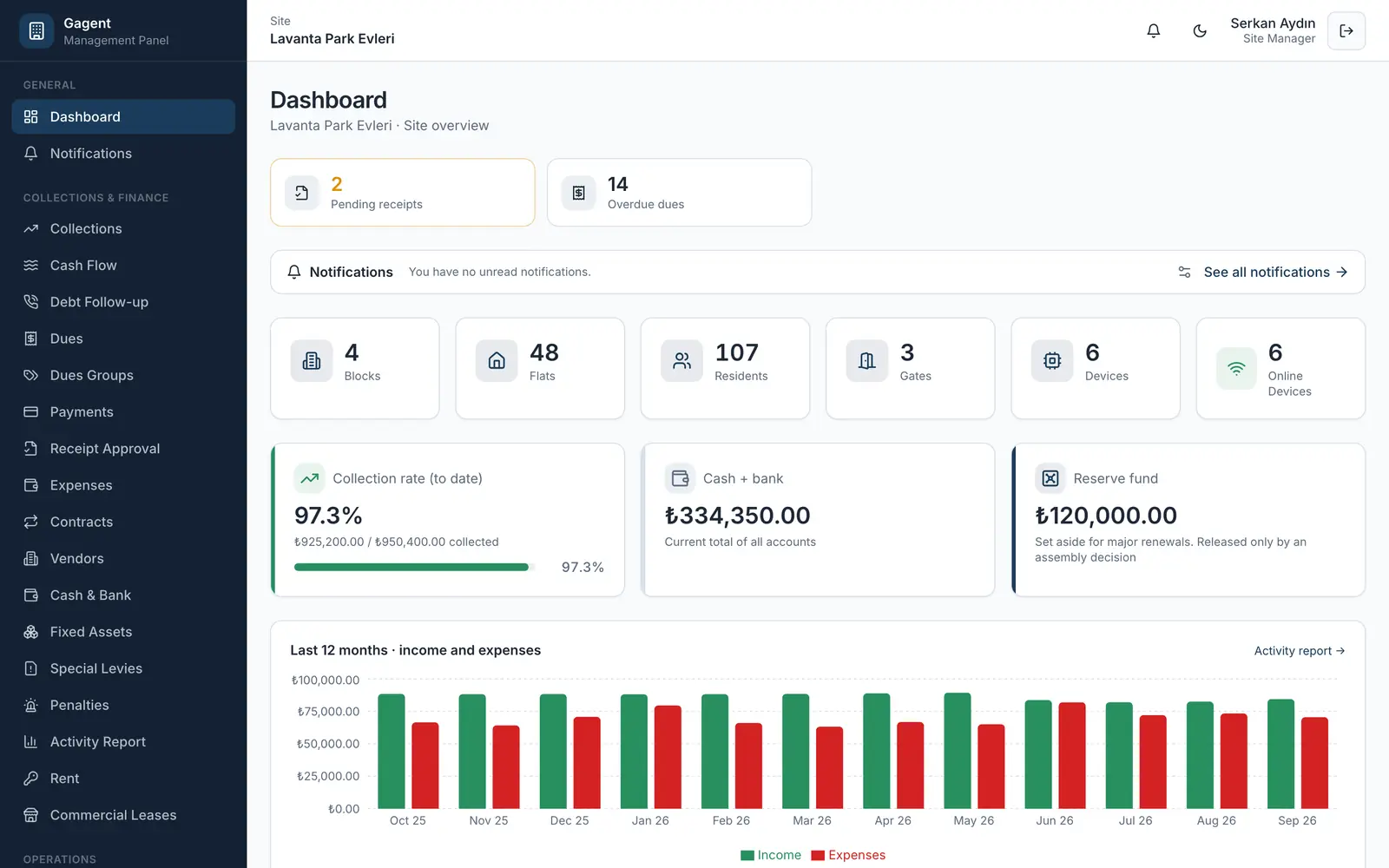Click the collection rate progress bar
This screenshot has width=1389, height=868.
(x=414, y=567)
